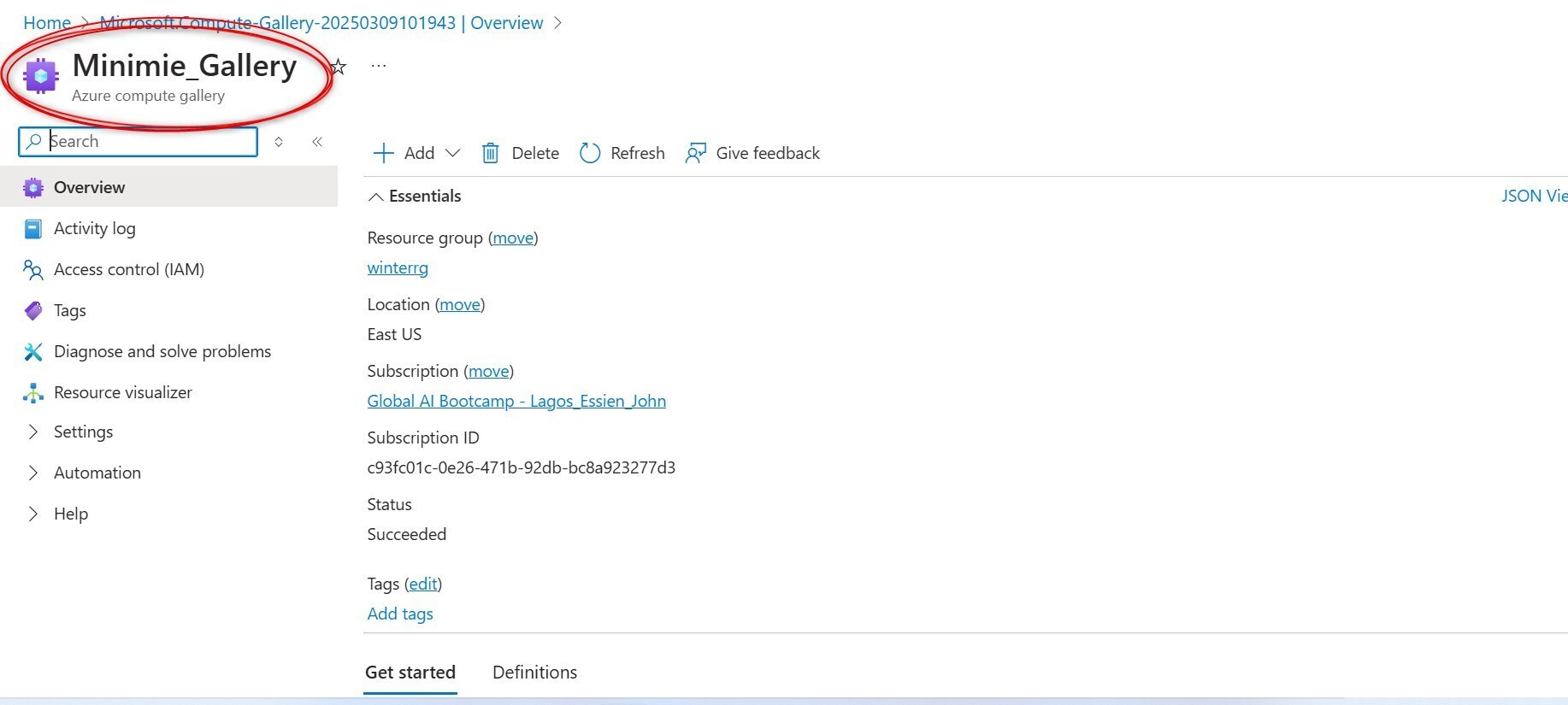The height and width of the screenshot is (705, 1568).
Task: Click the Resource visualizer diagram icon
Action: [33, 393]
